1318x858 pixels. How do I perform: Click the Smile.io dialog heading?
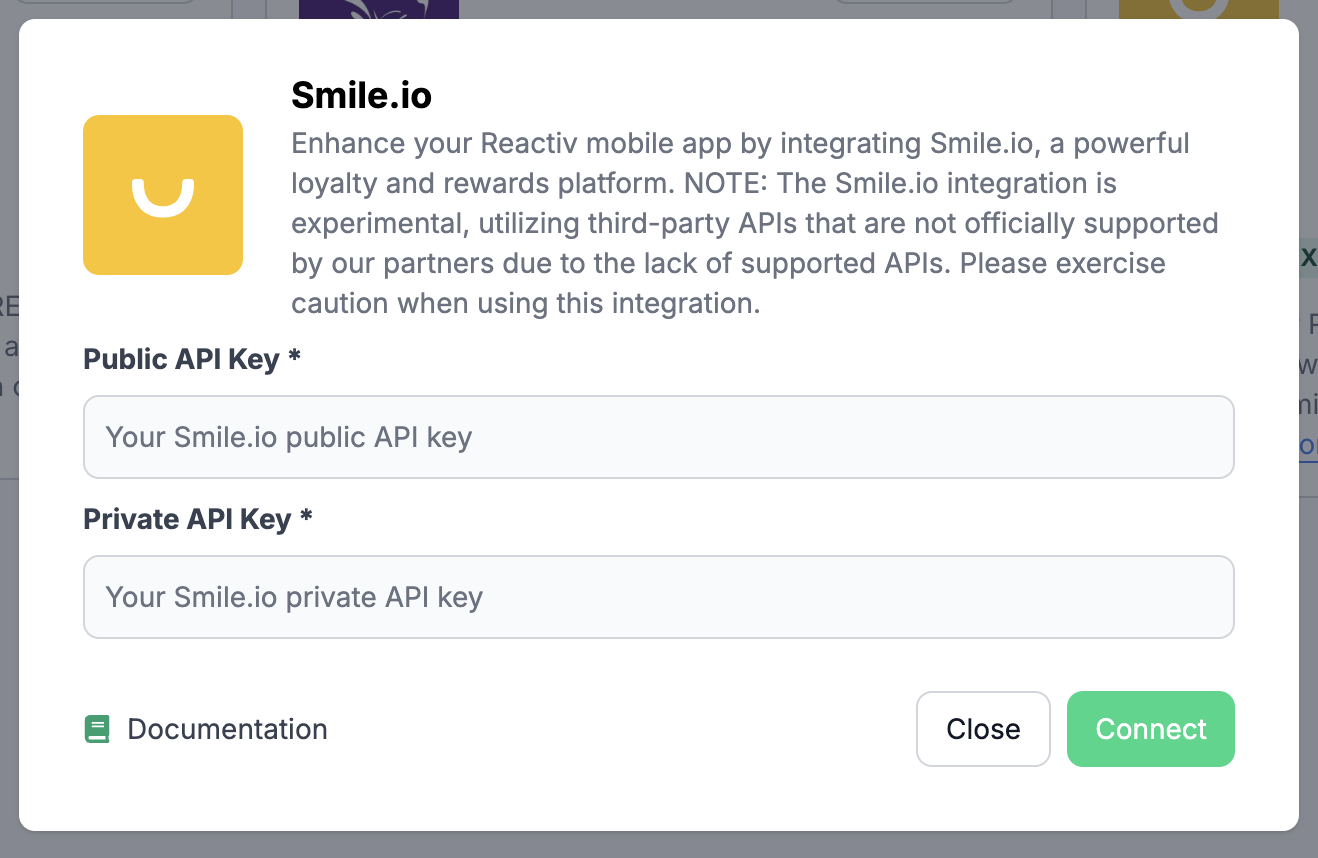click(361, 95)
